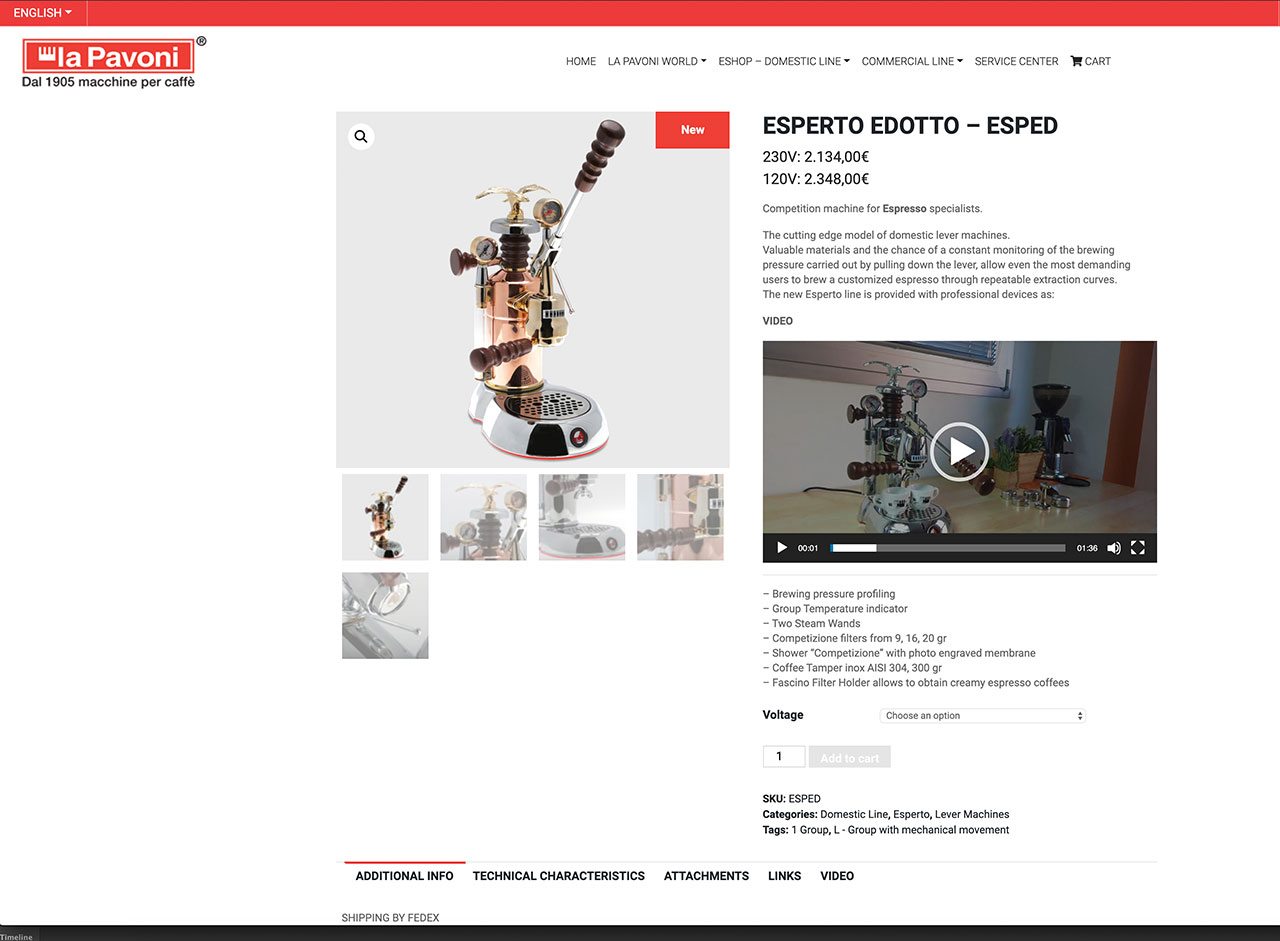Click the VIDEO heading above the player
This screenshot has height=941, width=1280.
coord(778,321)
